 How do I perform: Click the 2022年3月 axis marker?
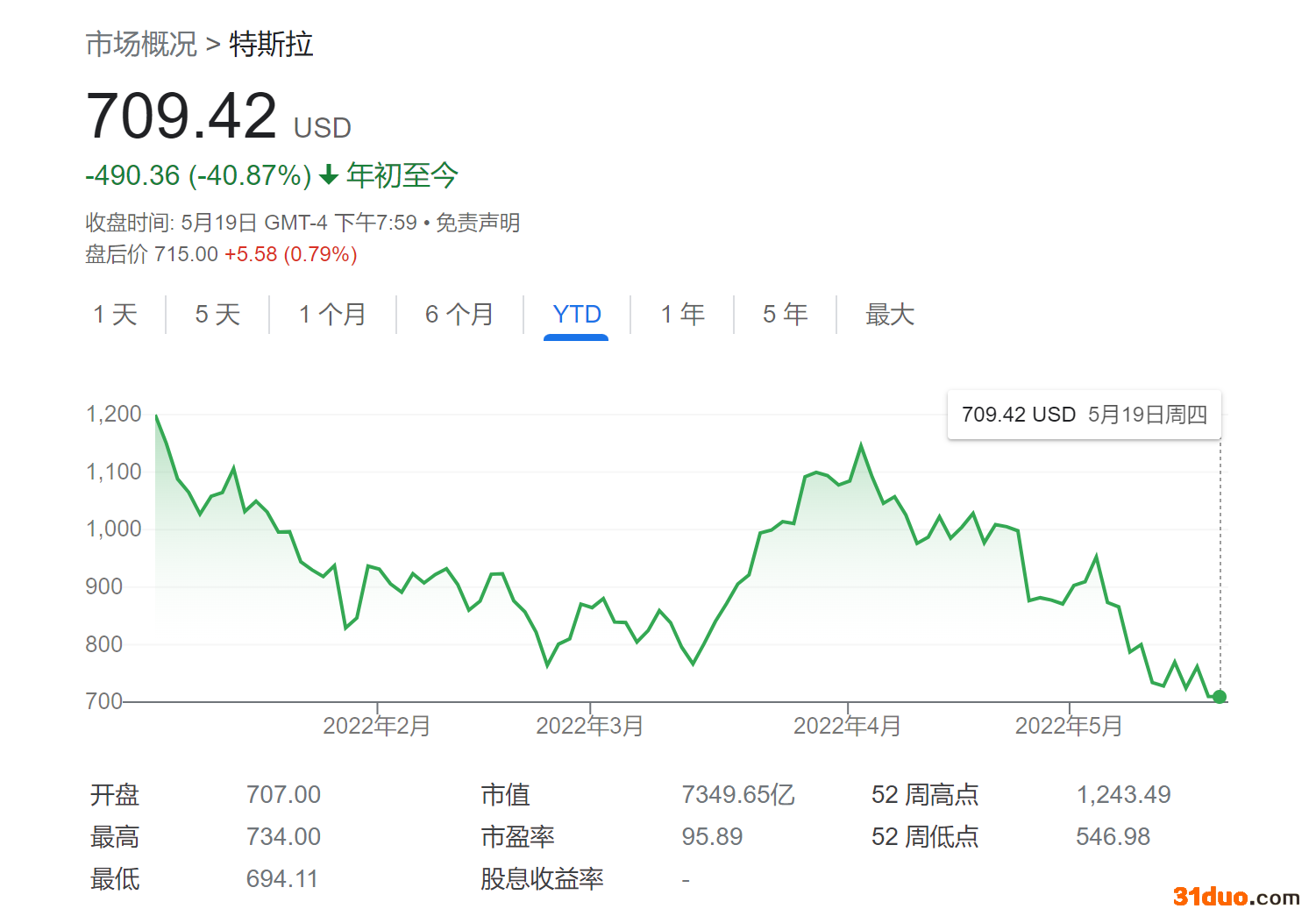pyautogui.click(x=590, y=726)
